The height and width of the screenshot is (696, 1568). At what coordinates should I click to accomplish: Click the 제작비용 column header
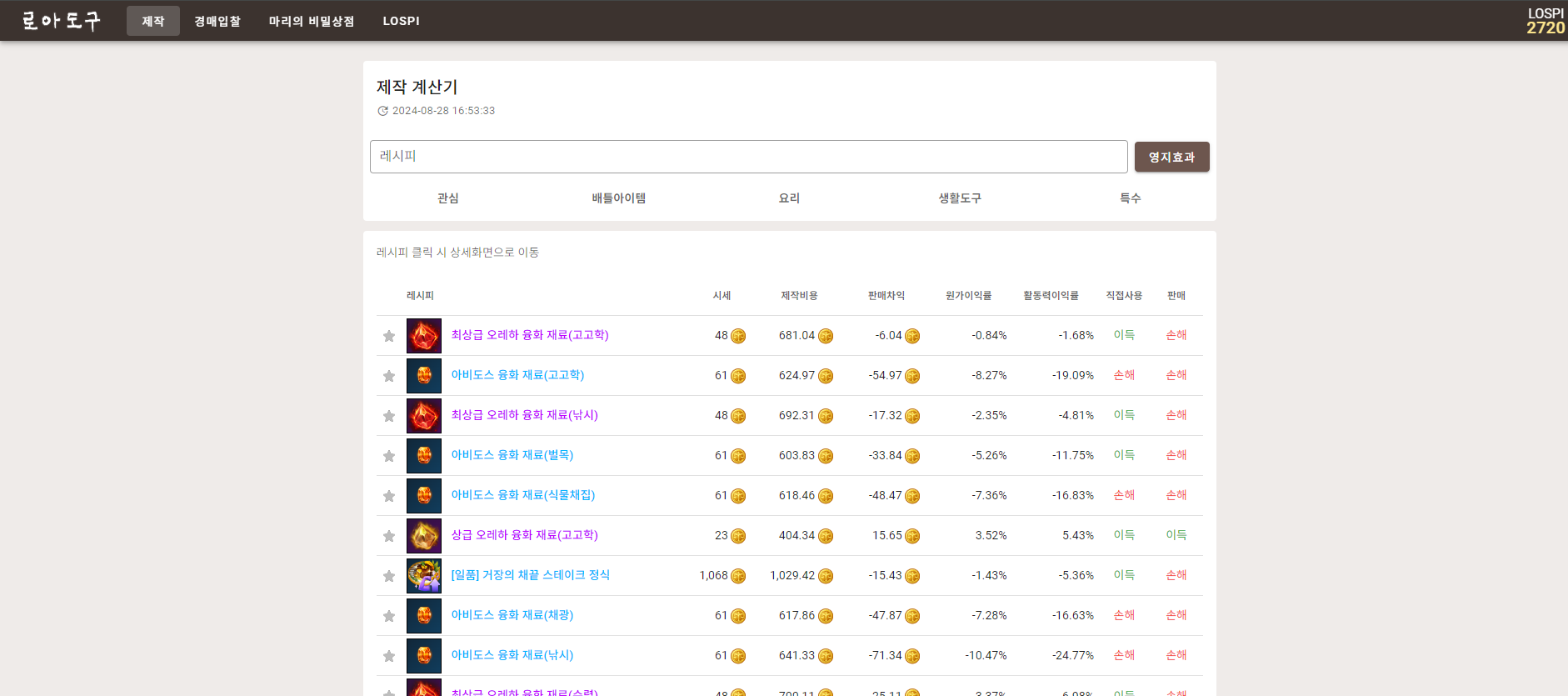tap(799, 296)
